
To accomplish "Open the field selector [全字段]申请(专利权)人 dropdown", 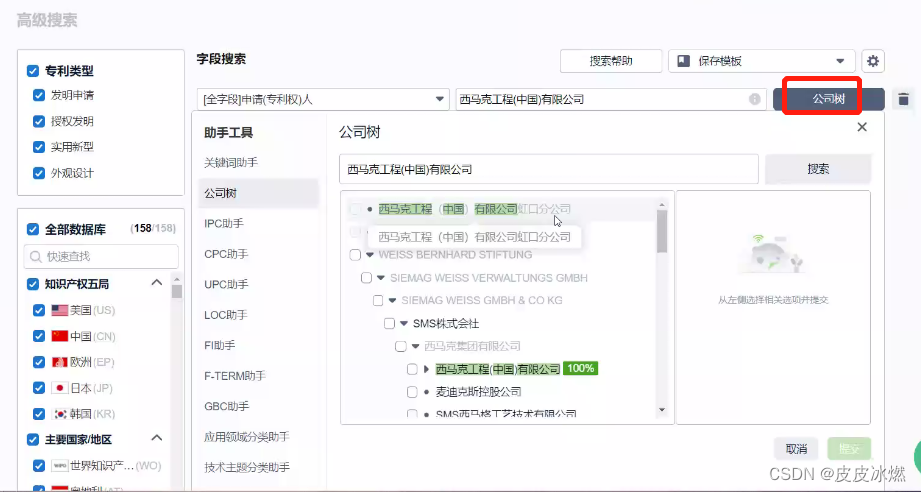I will (x=323, y=99).
